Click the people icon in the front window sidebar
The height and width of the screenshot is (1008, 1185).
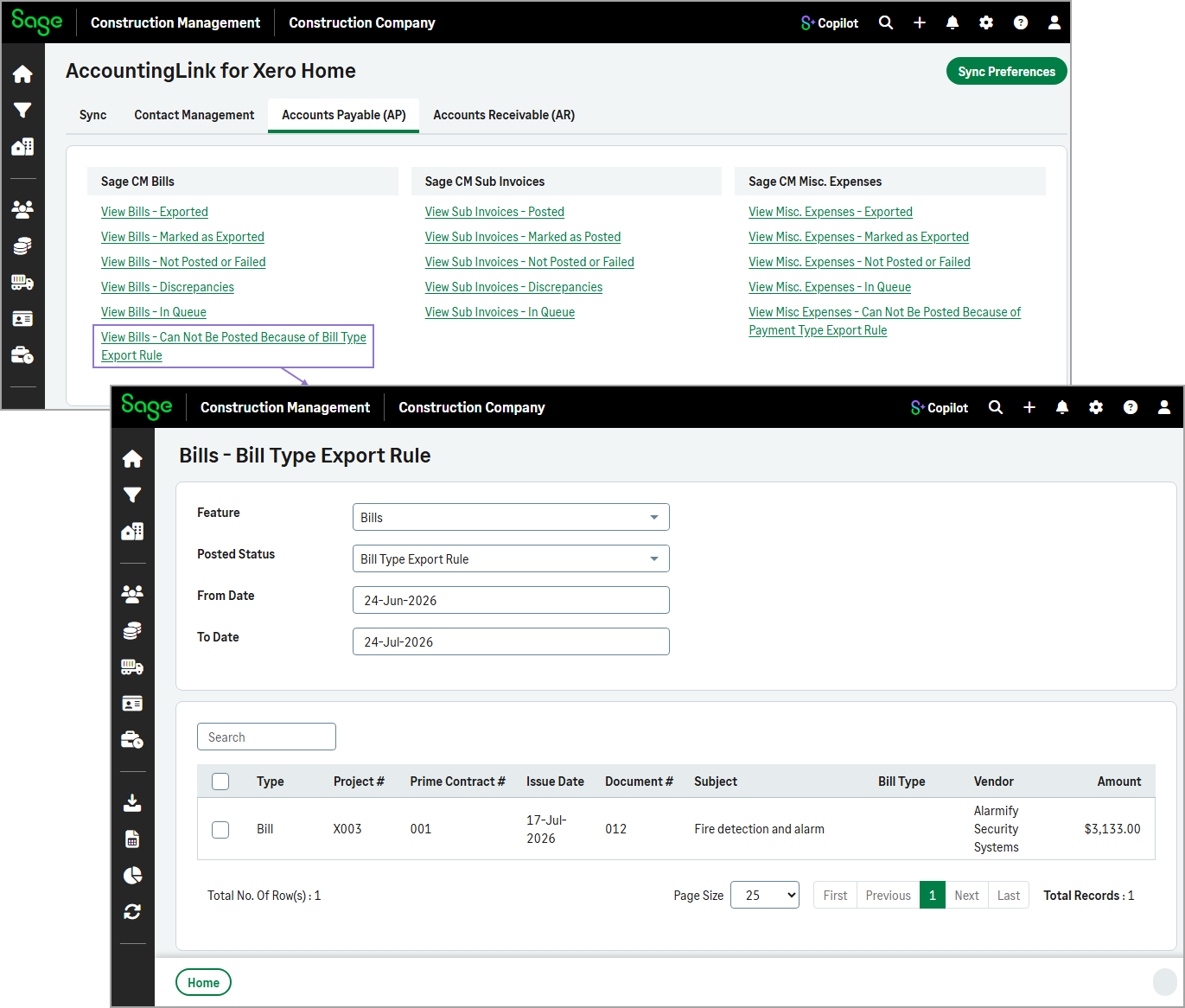pos(132,594)
